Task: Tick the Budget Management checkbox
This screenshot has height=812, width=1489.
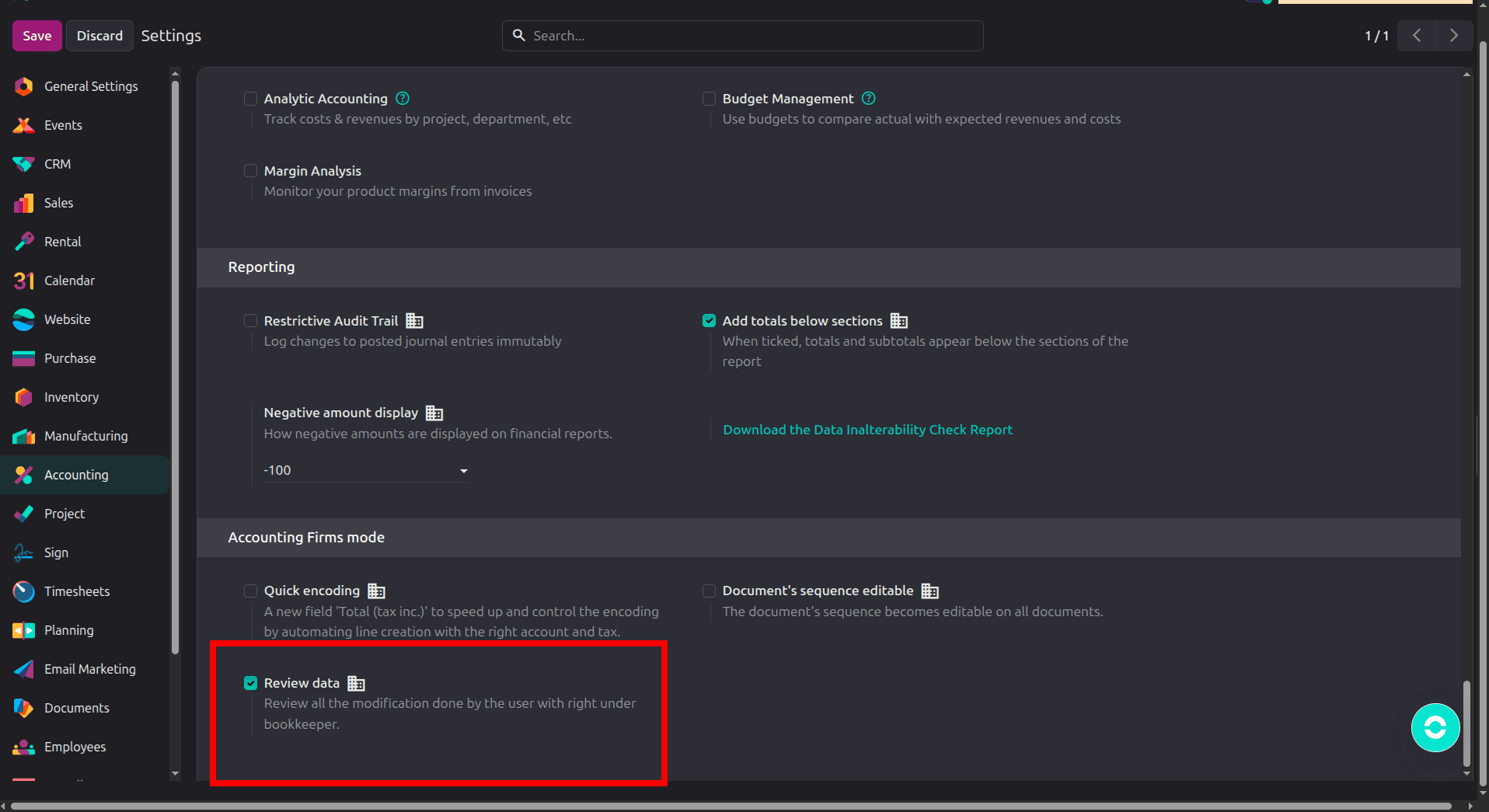Action: [x=709, y=99]
